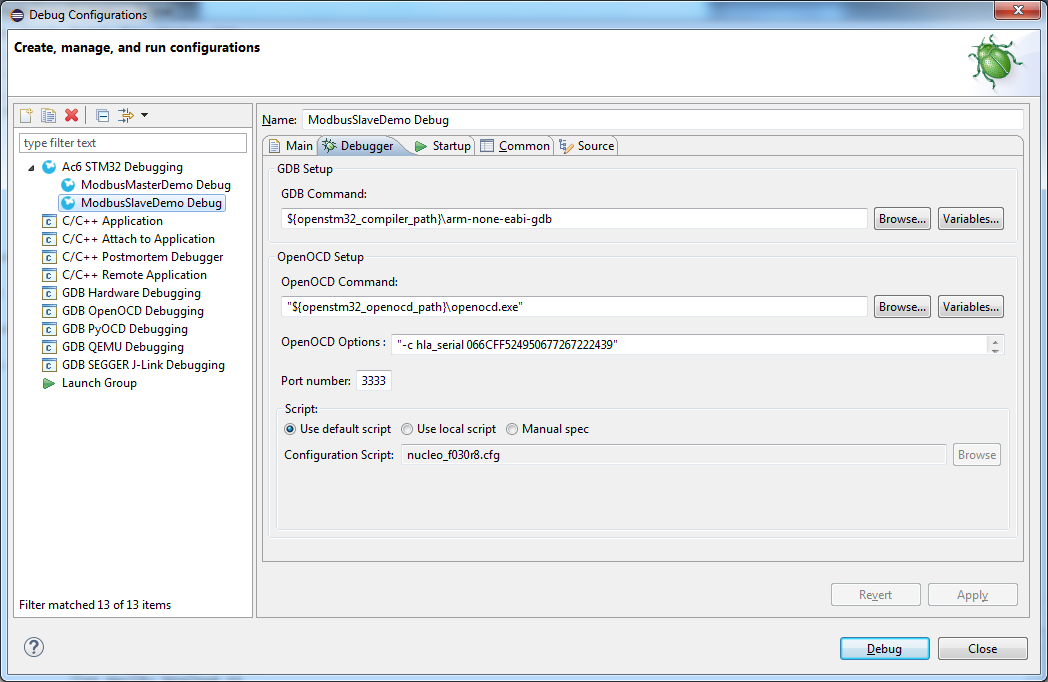Select GDB SEGGER J-Link Debugging entry

click(x=143, y=365)
